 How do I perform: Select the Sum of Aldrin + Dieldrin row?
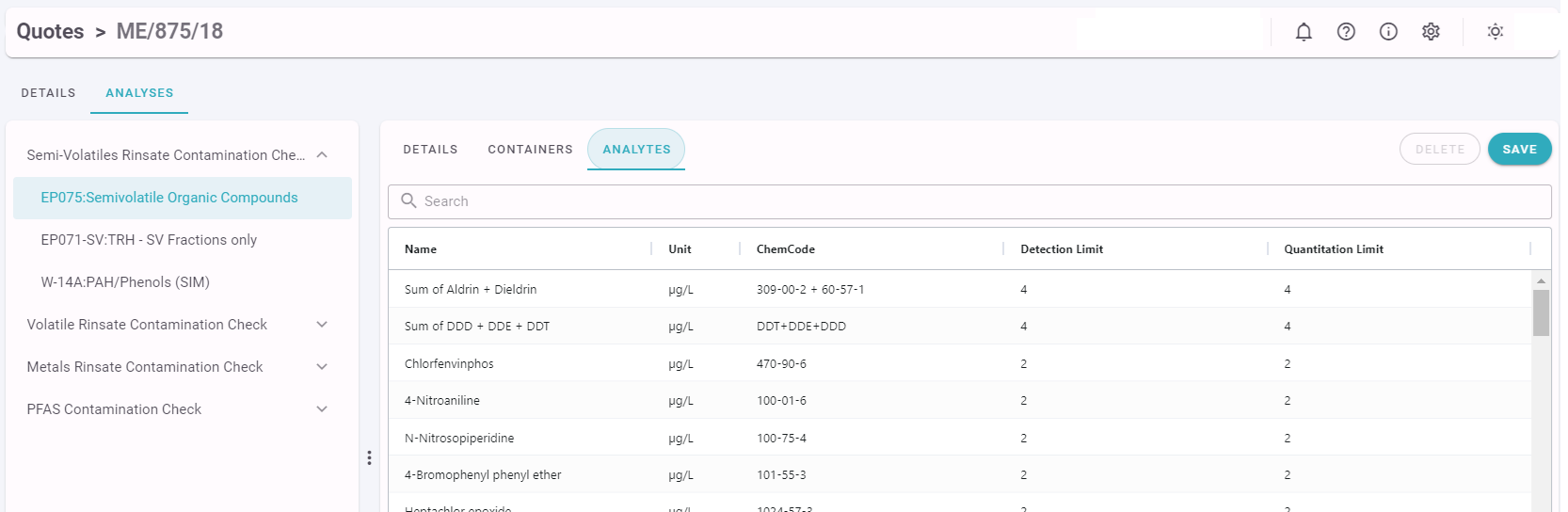pos(960,289)
